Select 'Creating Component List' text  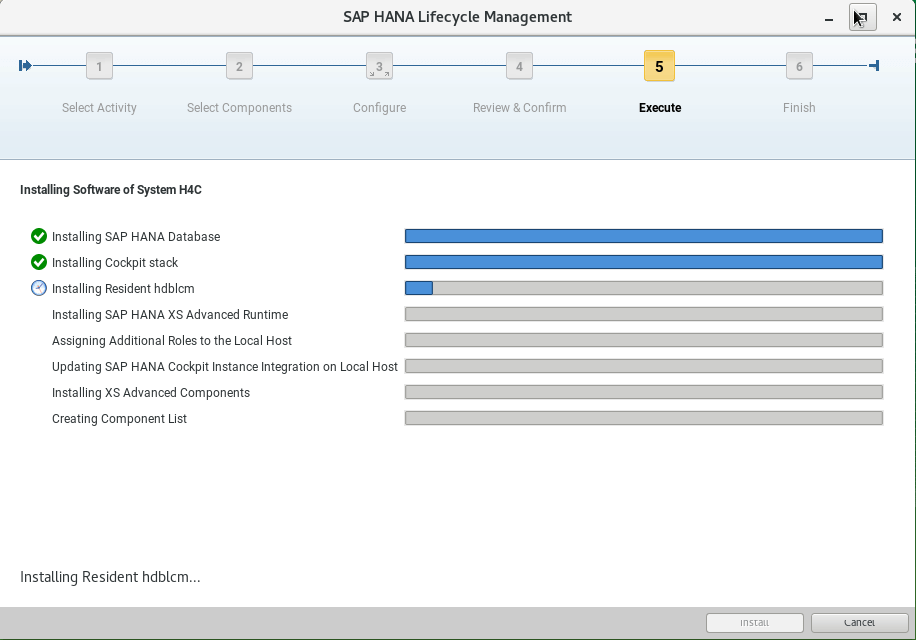coord(119,419)
